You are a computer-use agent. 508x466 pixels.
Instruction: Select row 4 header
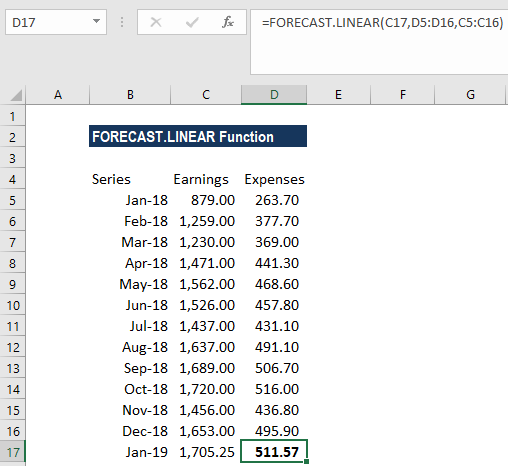[x=13, y=179]
